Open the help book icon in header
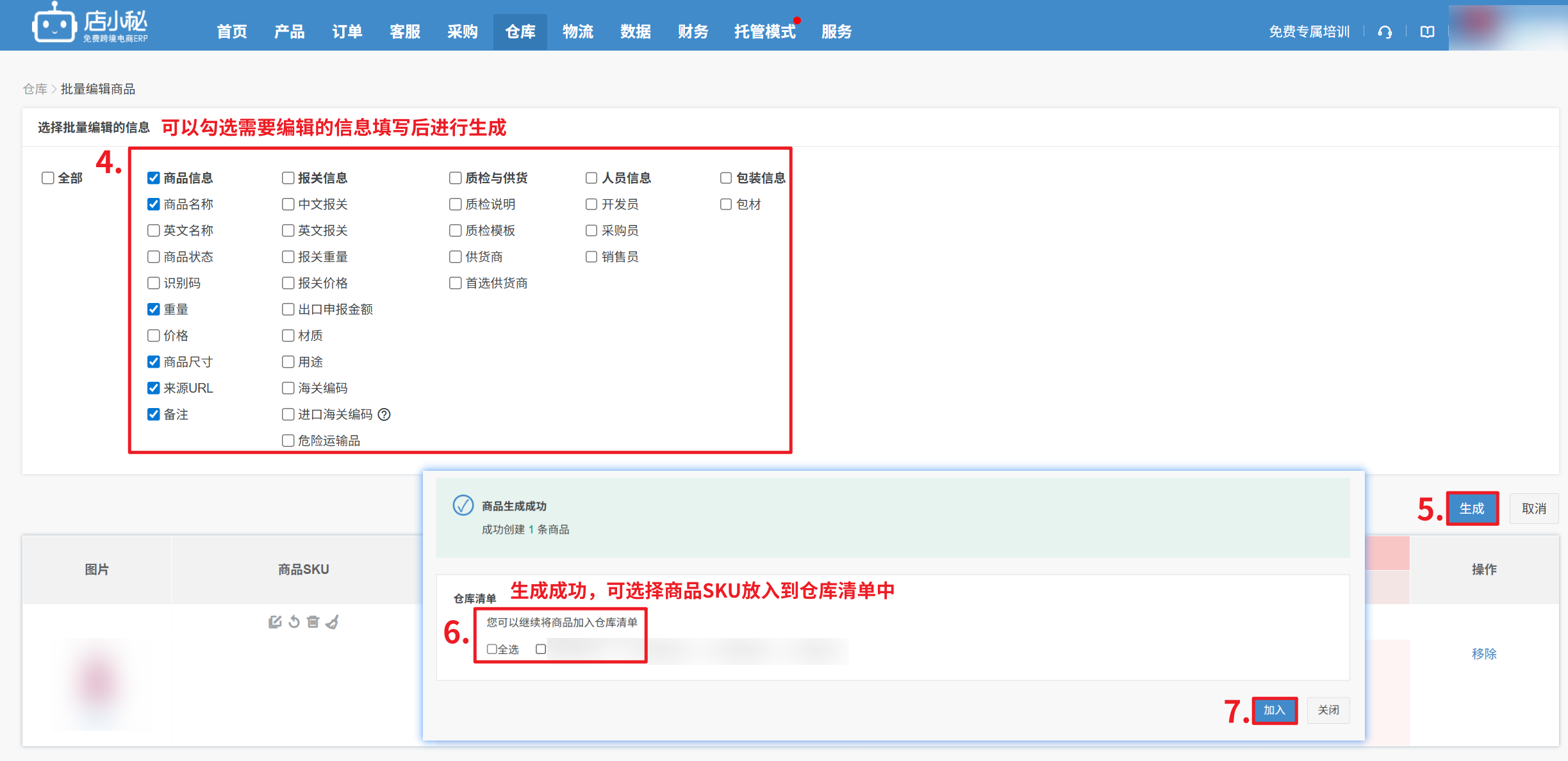 click(1427, 32)
